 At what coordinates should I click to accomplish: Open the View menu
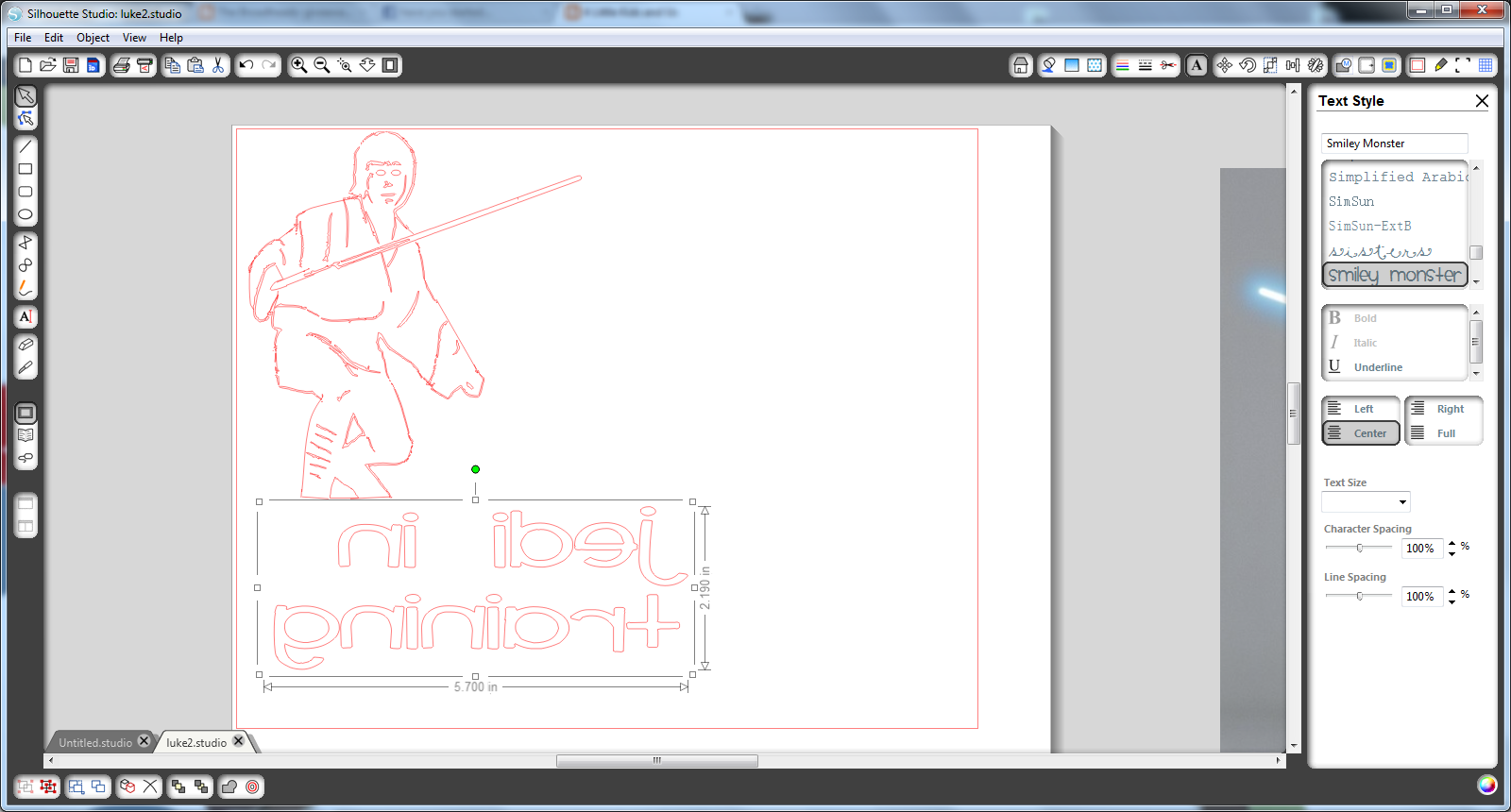tap(134, 38)
